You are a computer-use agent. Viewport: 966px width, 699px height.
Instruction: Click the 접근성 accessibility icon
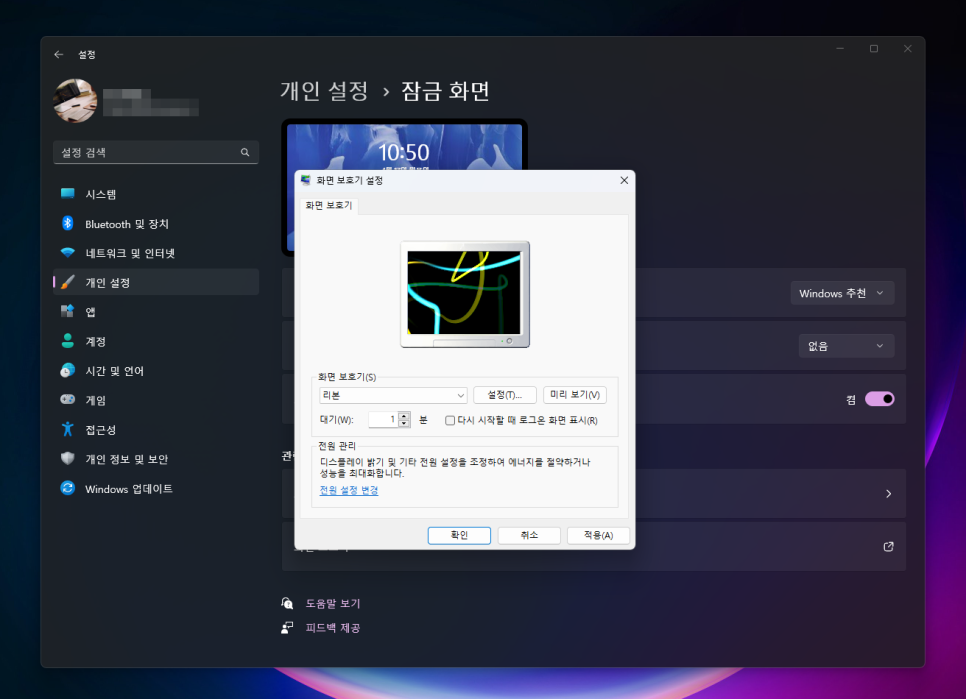[x=68, y=429]
